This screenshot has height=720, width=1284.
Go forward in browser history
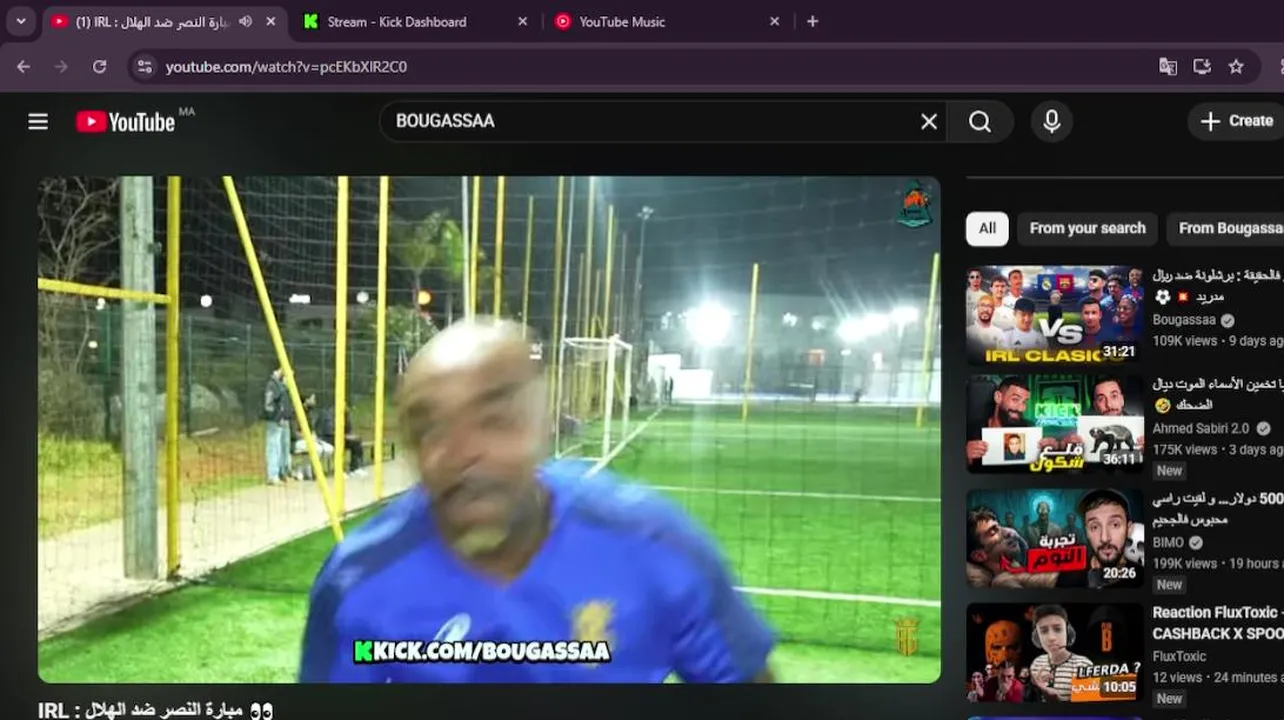pos(61,66)
